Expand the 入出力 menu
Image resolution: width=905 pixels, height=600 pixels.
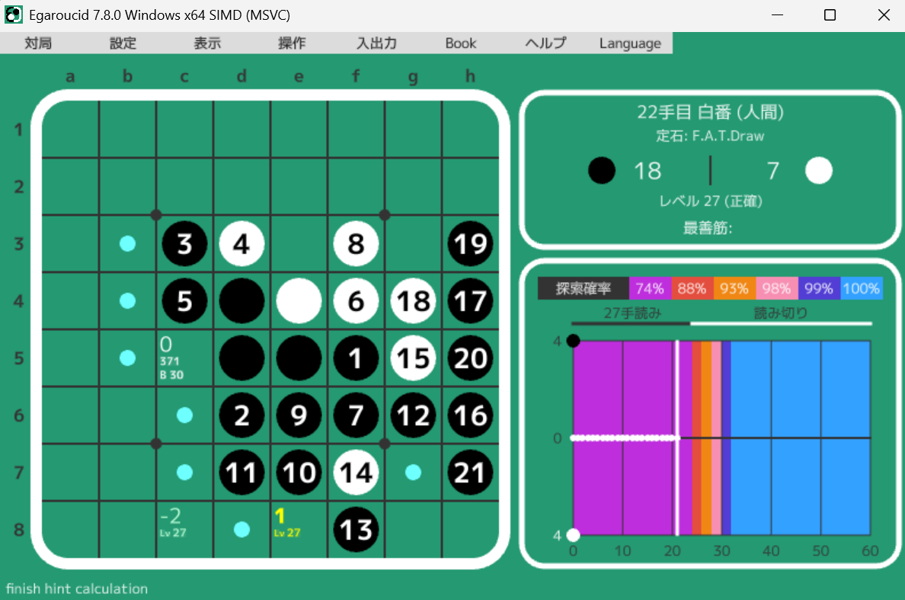pos(377,43)
